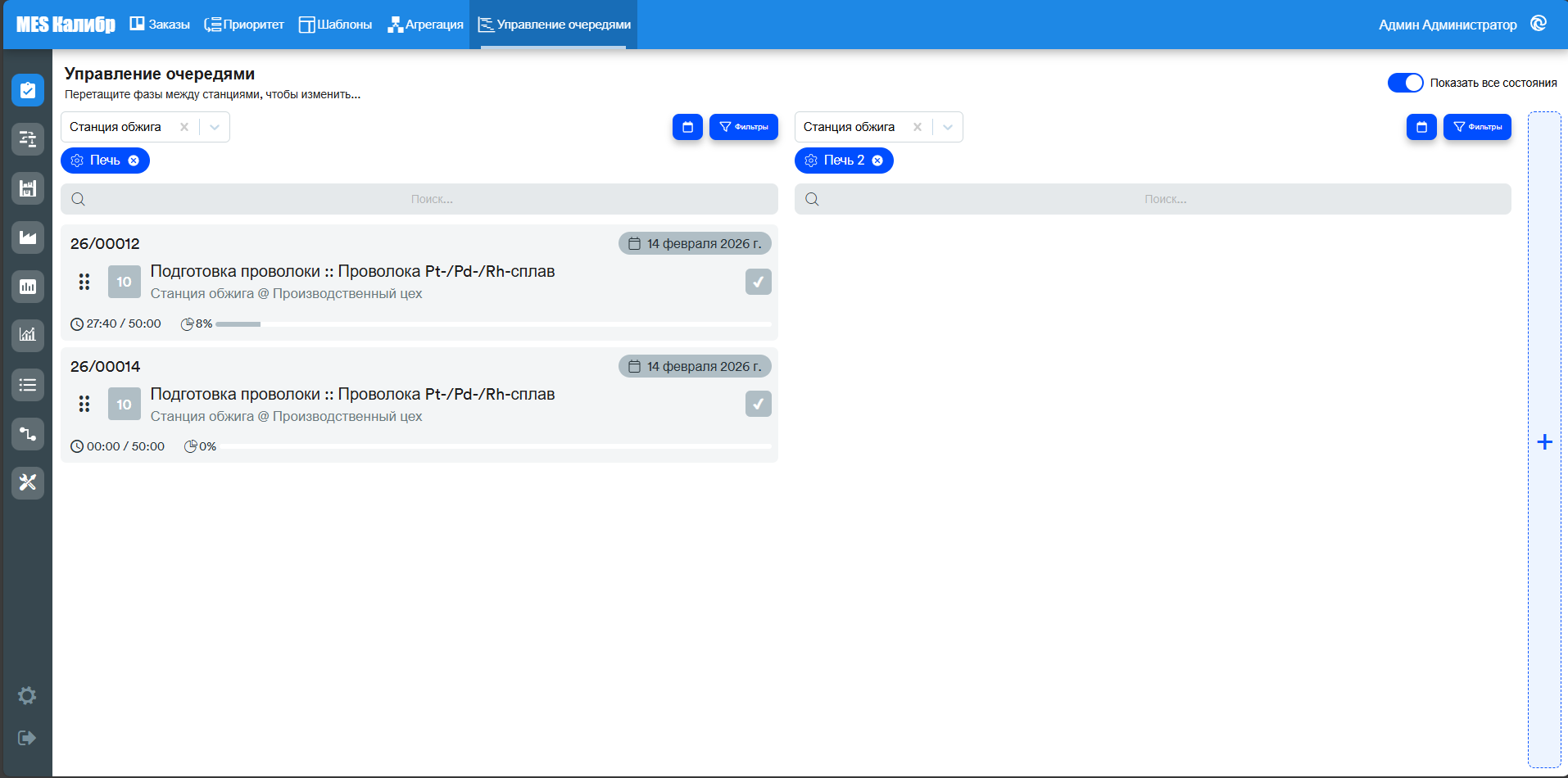Screen dimensions: 1568x778
Task: Open calendar button in right queue column
Action: coord(1421,127)
